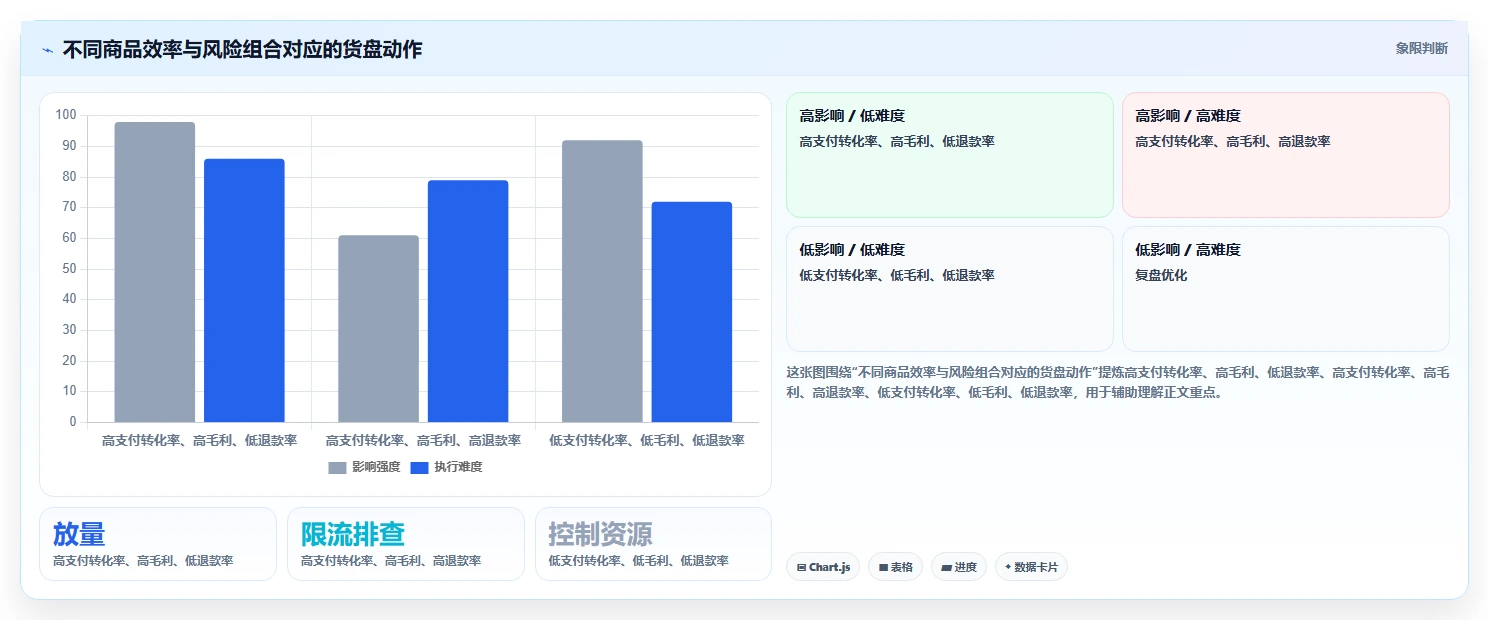Open the 控制资源 data card
Viewport: 1489px width, 620px height.
pos(653,544)
